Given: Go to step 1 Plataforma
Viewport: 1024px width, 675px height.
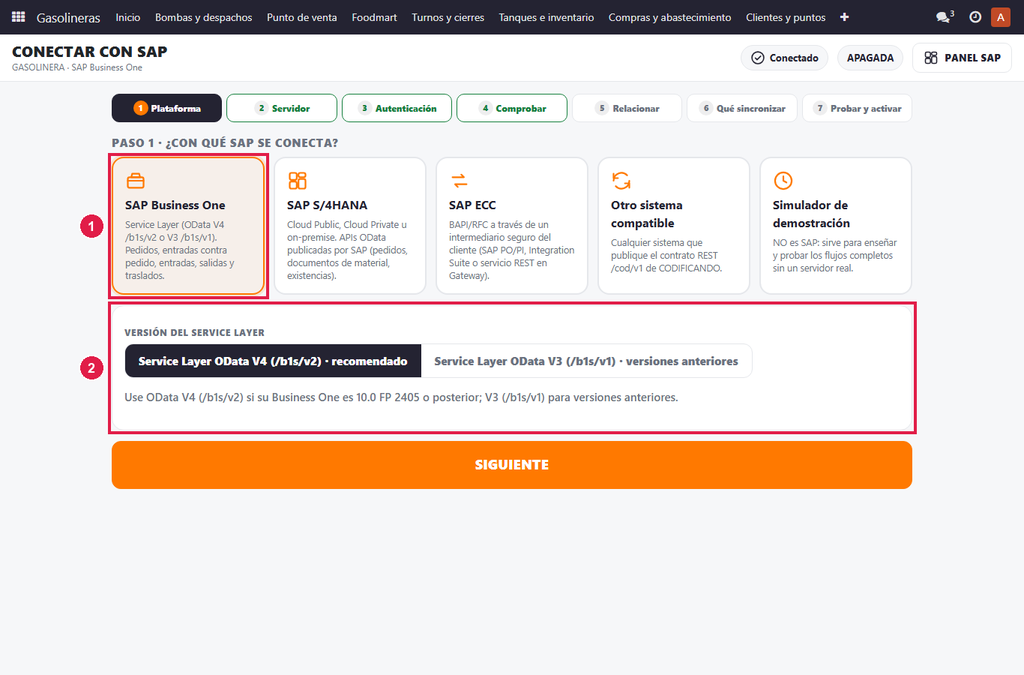Looking at the screenshot, I should point(167,108).
